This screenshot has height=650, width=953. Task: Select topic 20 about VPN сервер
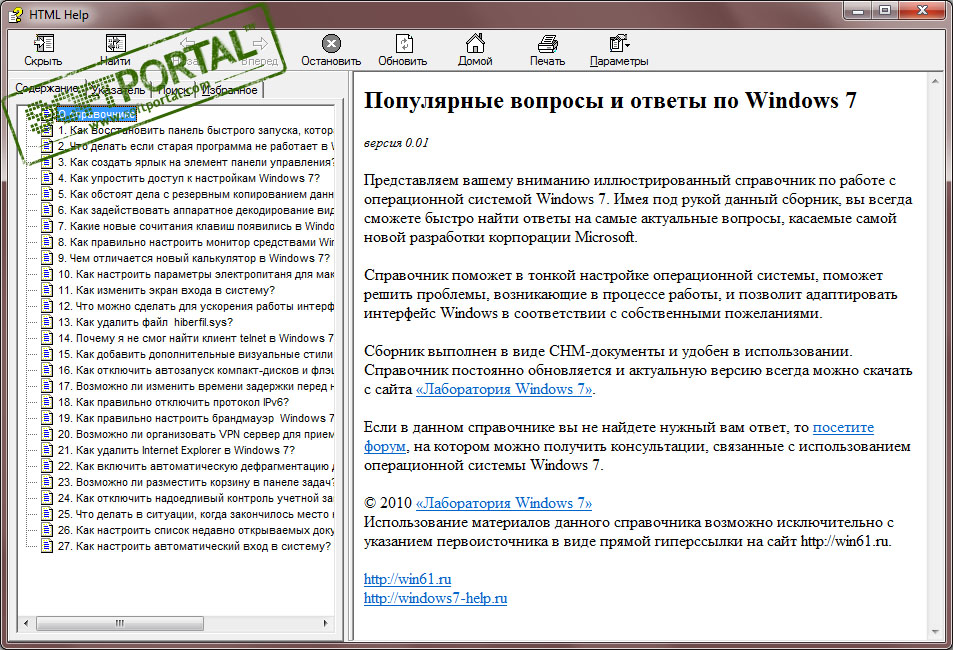tap(196, 434)
